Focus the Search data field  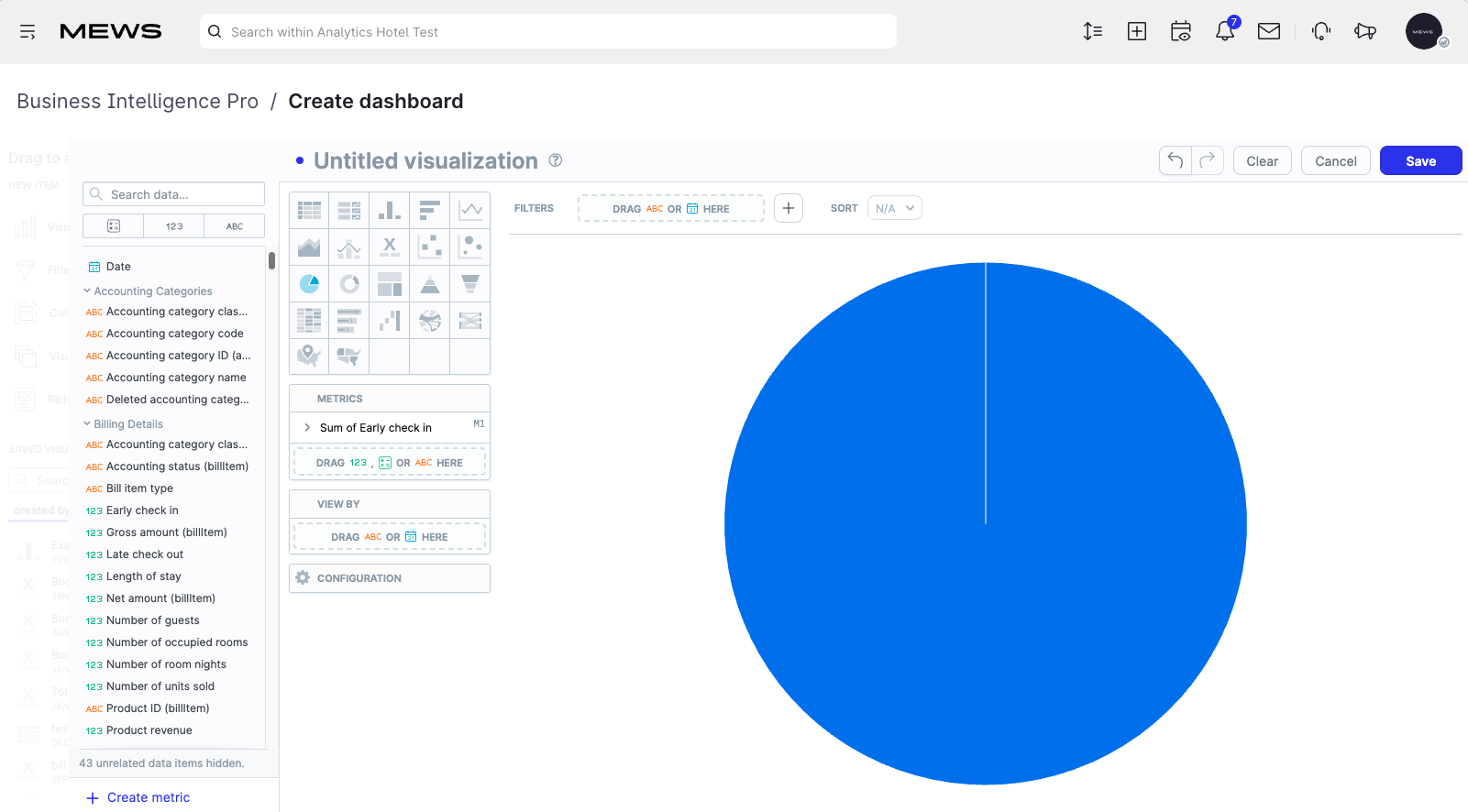click(174, 194)
